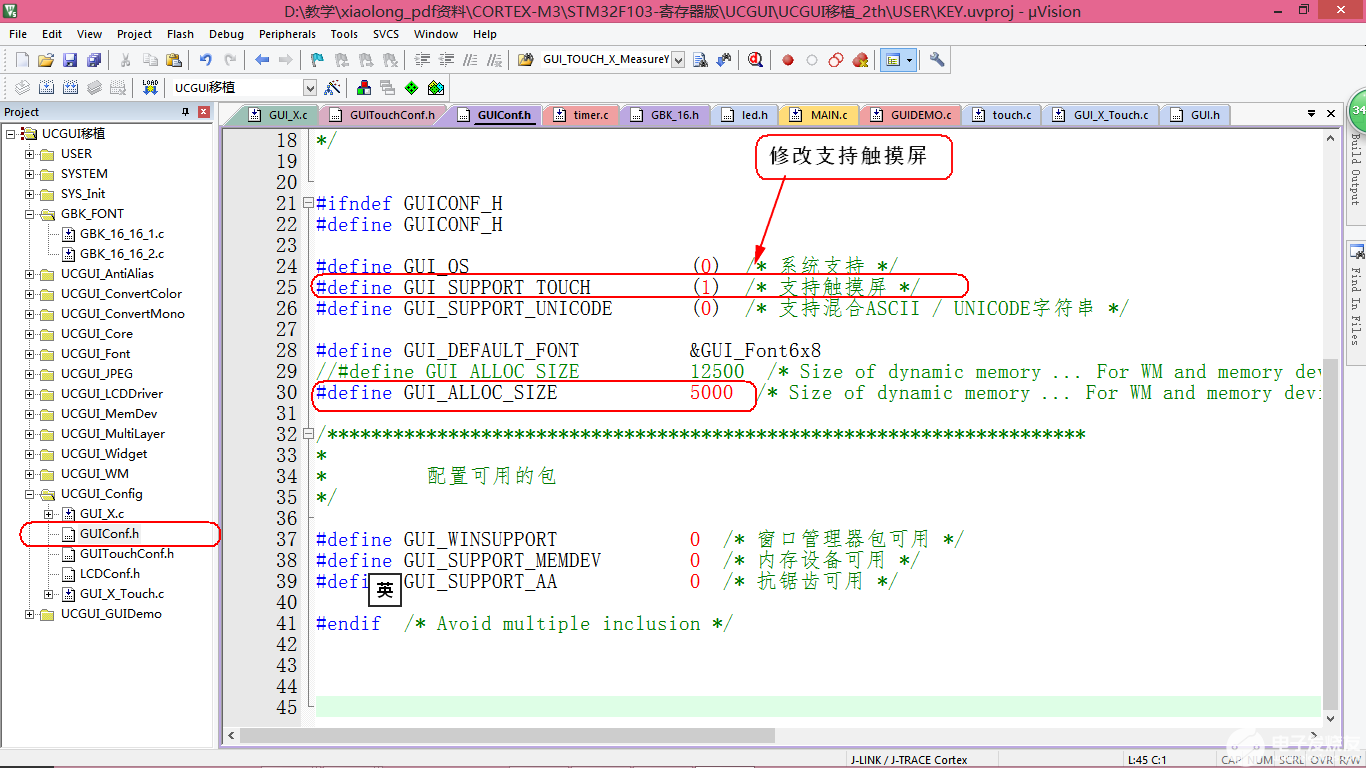Click the Paste clipboard icon
The height and width of the screenshot is (768, 1366).
coord(174,60)
